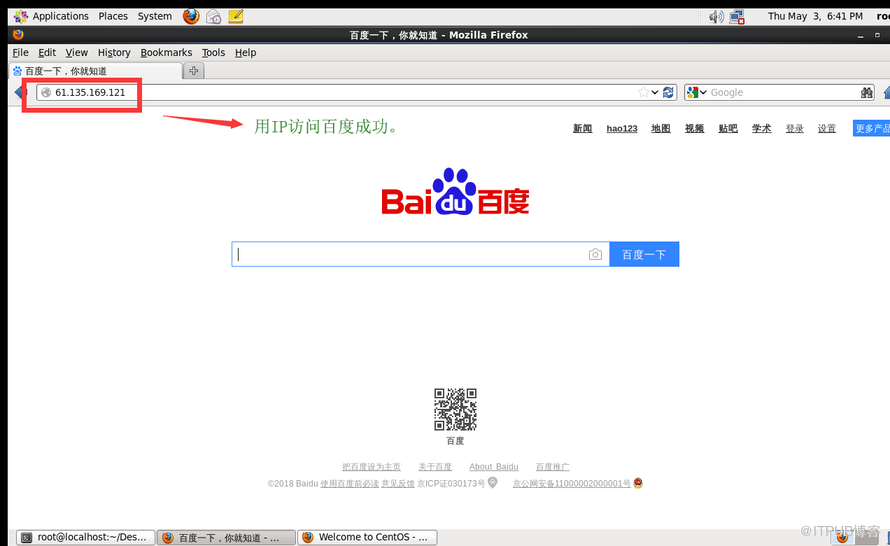Switch to the 百度一下 Firefox taskbar item
The height and width of the screenshot is (546, 890).
(x=226, y=537)
